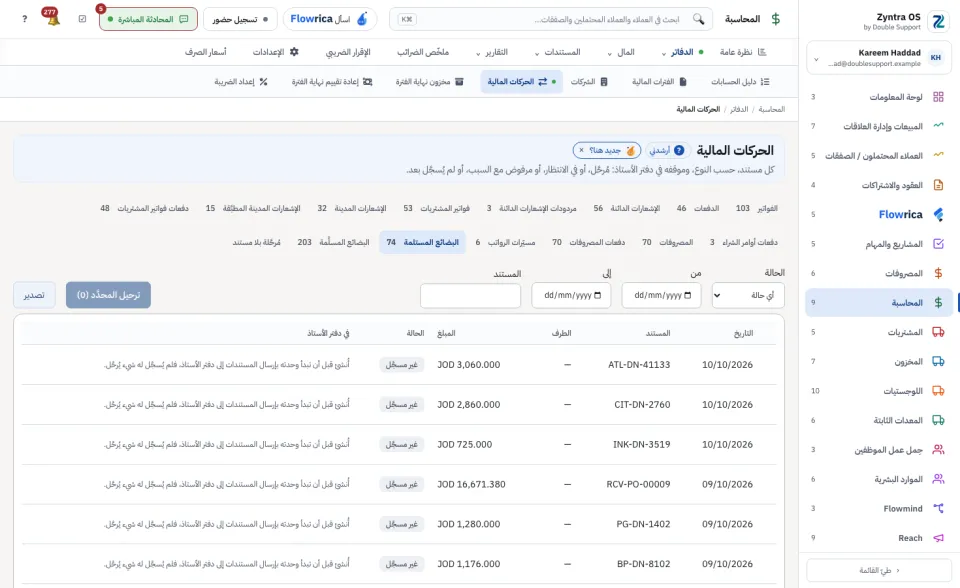This screenshot has height=588, width=960.
Task: Open the إلى date picker field
Action: (571, 295)
